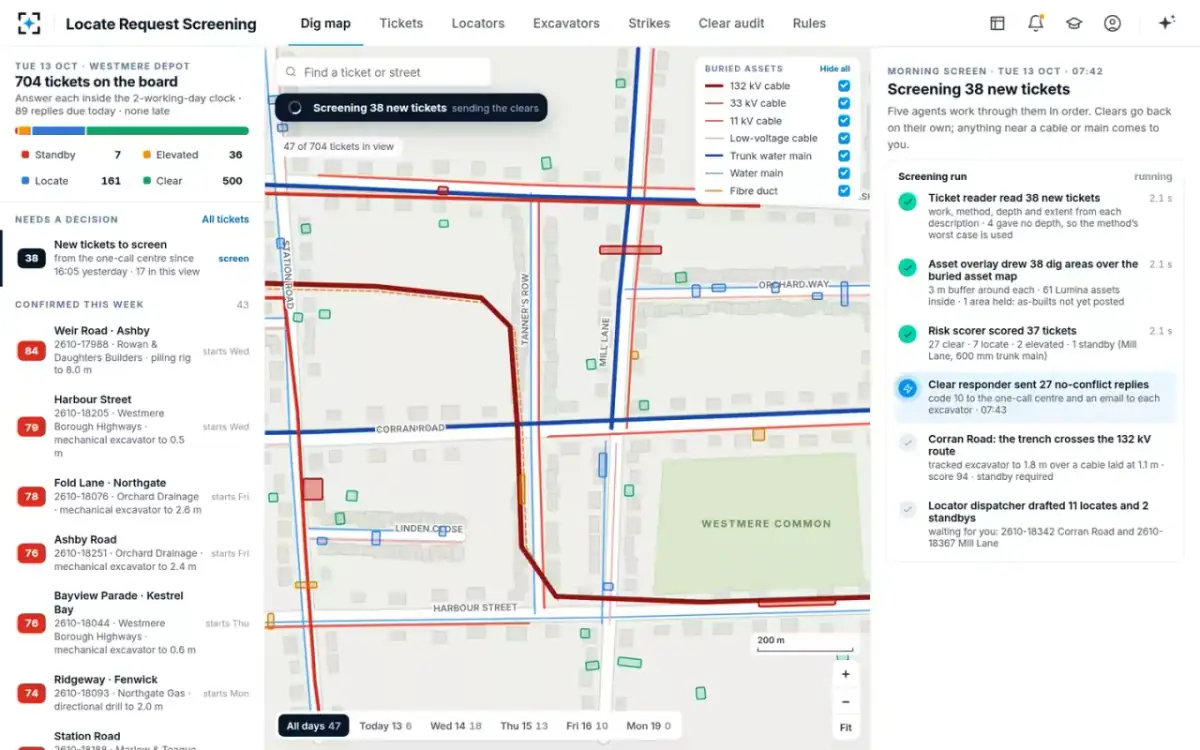Screen dimensions: 1200x750
Task: Click the All tickets link
Action: [225, 219]
